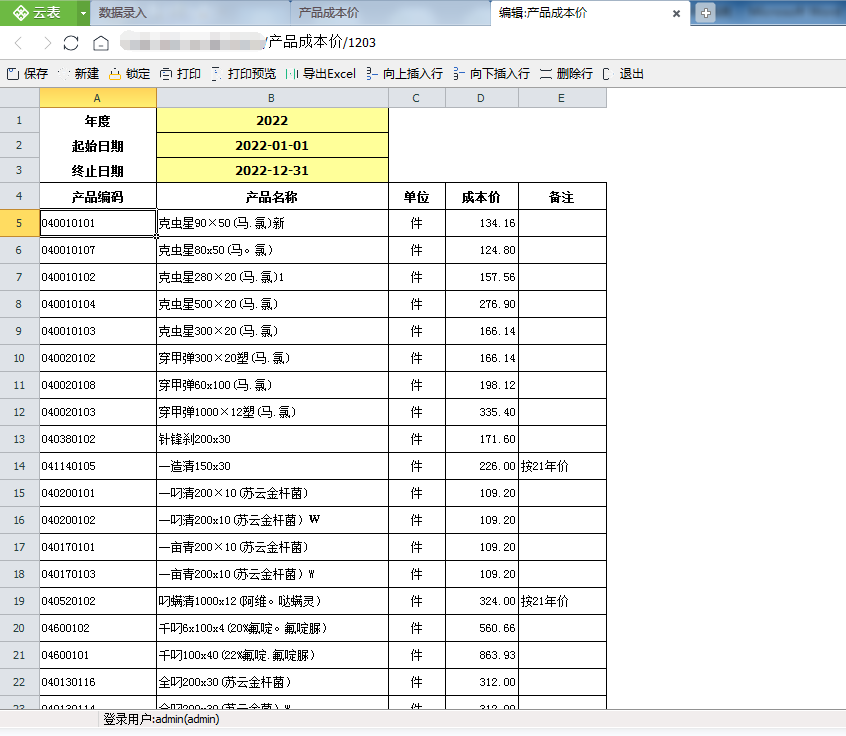Select column header C
The height and width of the screenshot is (736, 846).
pyautogui.click(x=417, y=98)
